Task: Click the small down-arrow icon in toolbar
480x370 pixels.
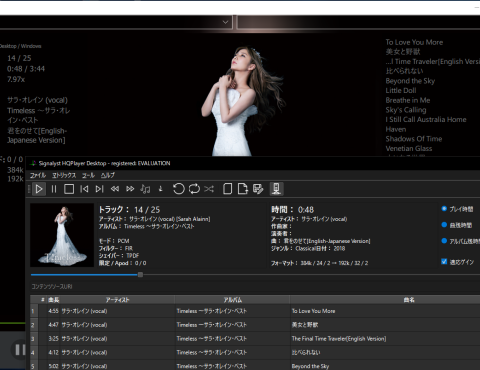Action: pyautogui.click(x=161, y=189)
